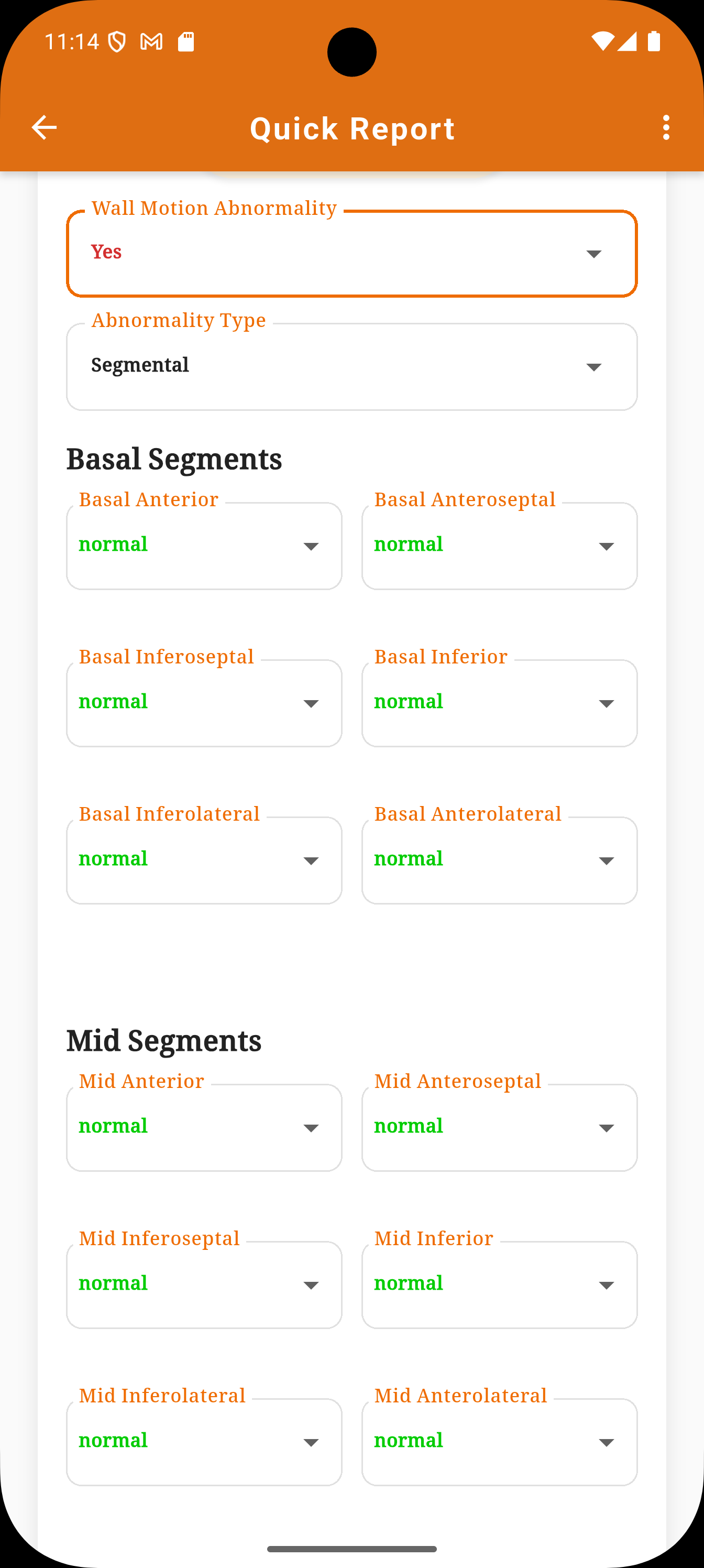Open the three-dot overflow menu
The height and width of the screenshot is (1568, 704).
tap(666, 128)
